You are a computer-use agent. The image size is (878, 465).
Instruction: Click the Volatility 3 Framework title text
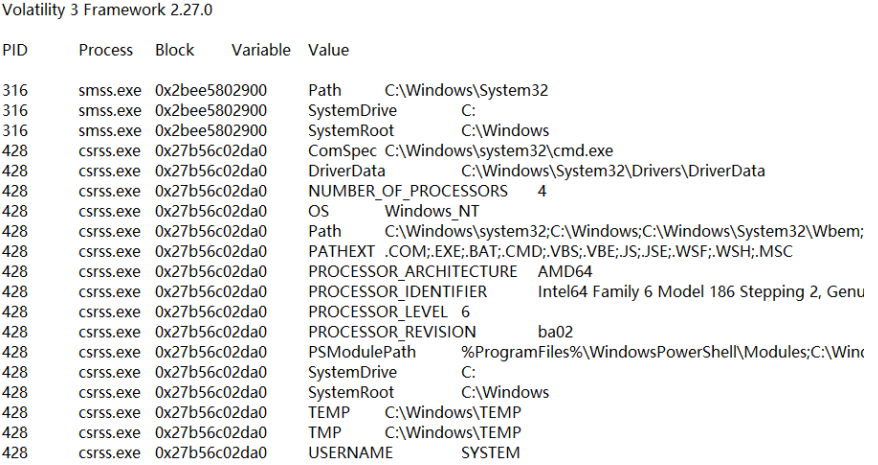point(106,10)
